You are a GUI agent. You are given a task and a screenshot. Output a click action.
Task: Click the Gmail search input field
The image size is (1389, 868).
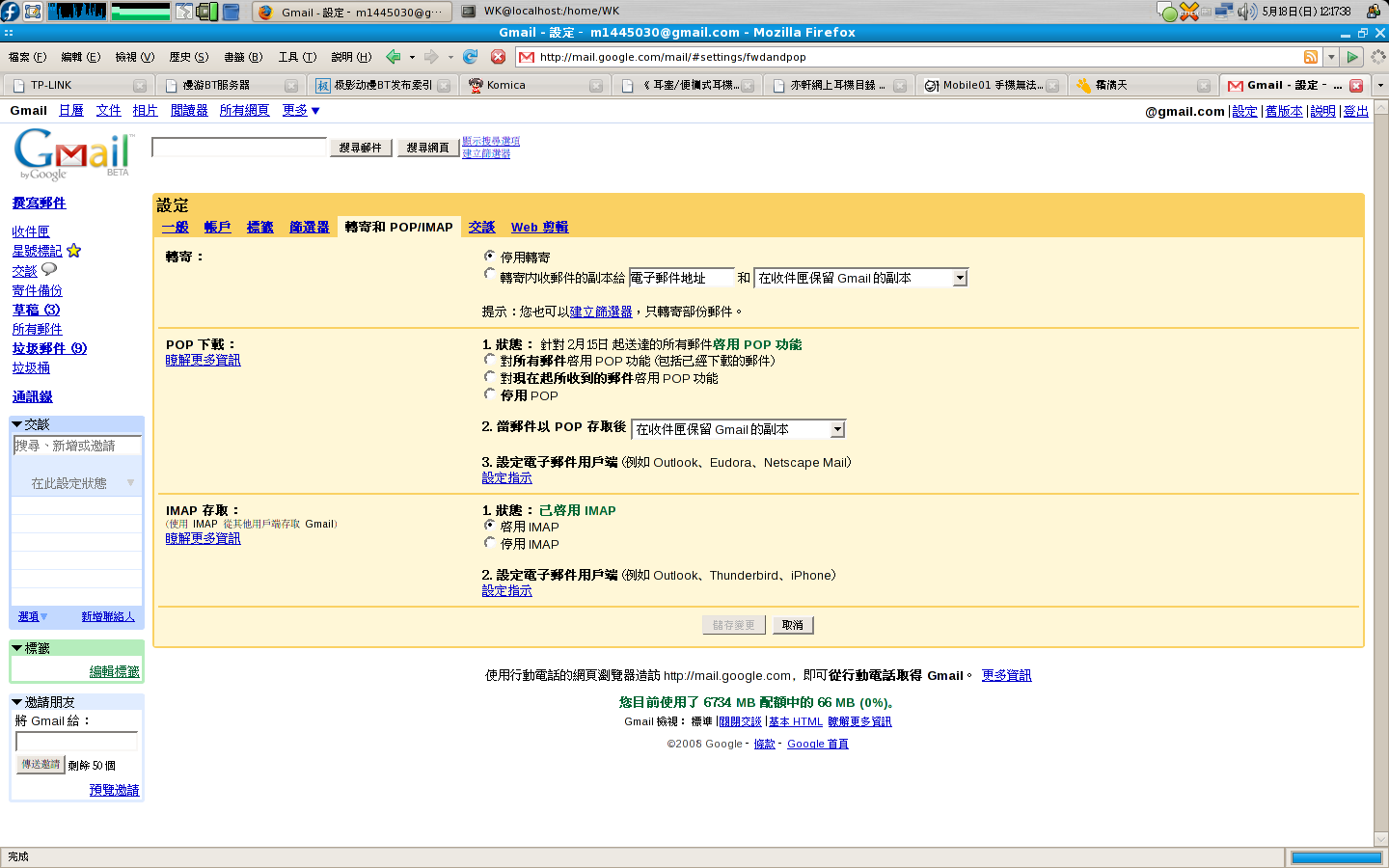pos(239,147)
